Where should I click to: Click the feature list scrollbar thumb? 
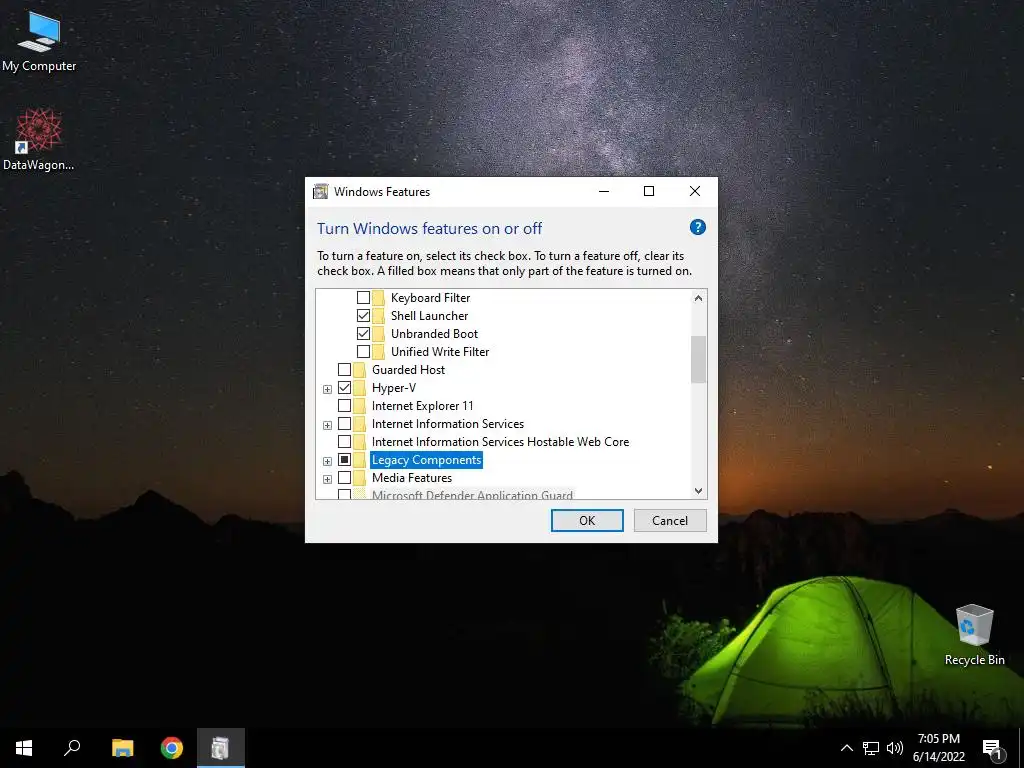pyautogui.click(x=698, y=360)
